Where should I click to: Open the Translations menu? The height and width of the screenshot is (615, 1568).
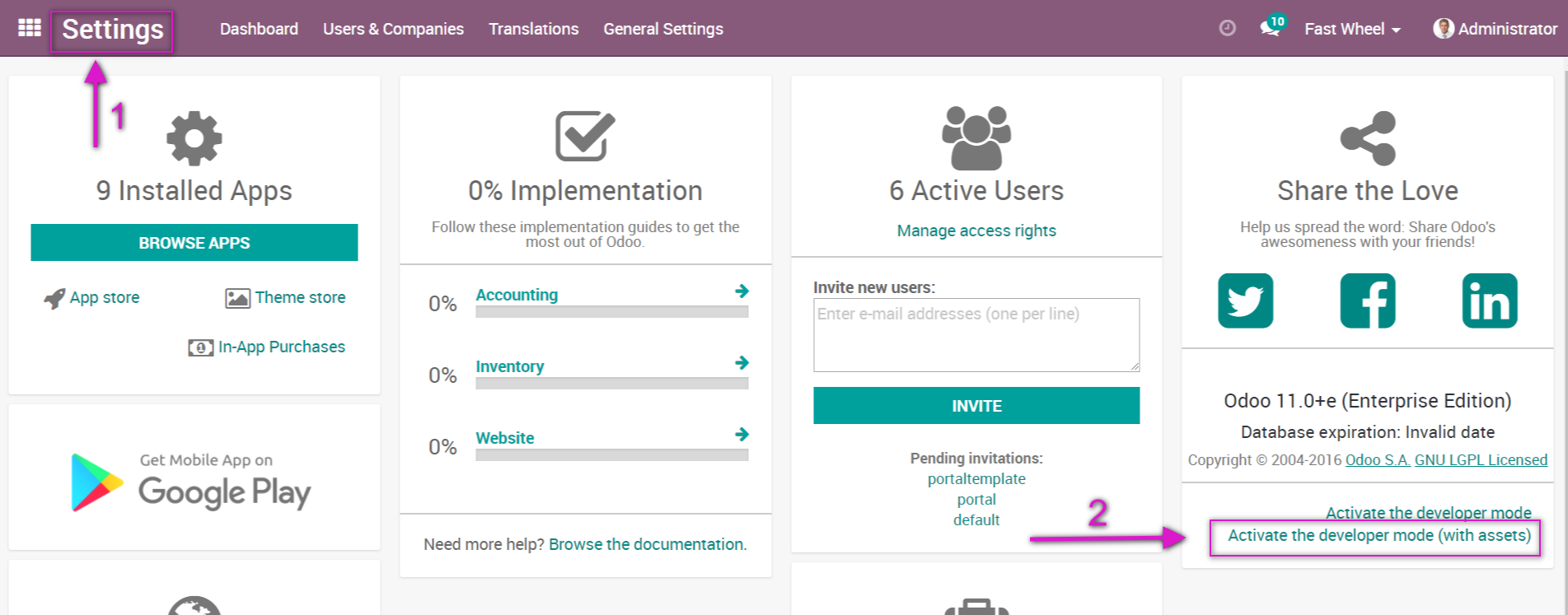[534, 29]
